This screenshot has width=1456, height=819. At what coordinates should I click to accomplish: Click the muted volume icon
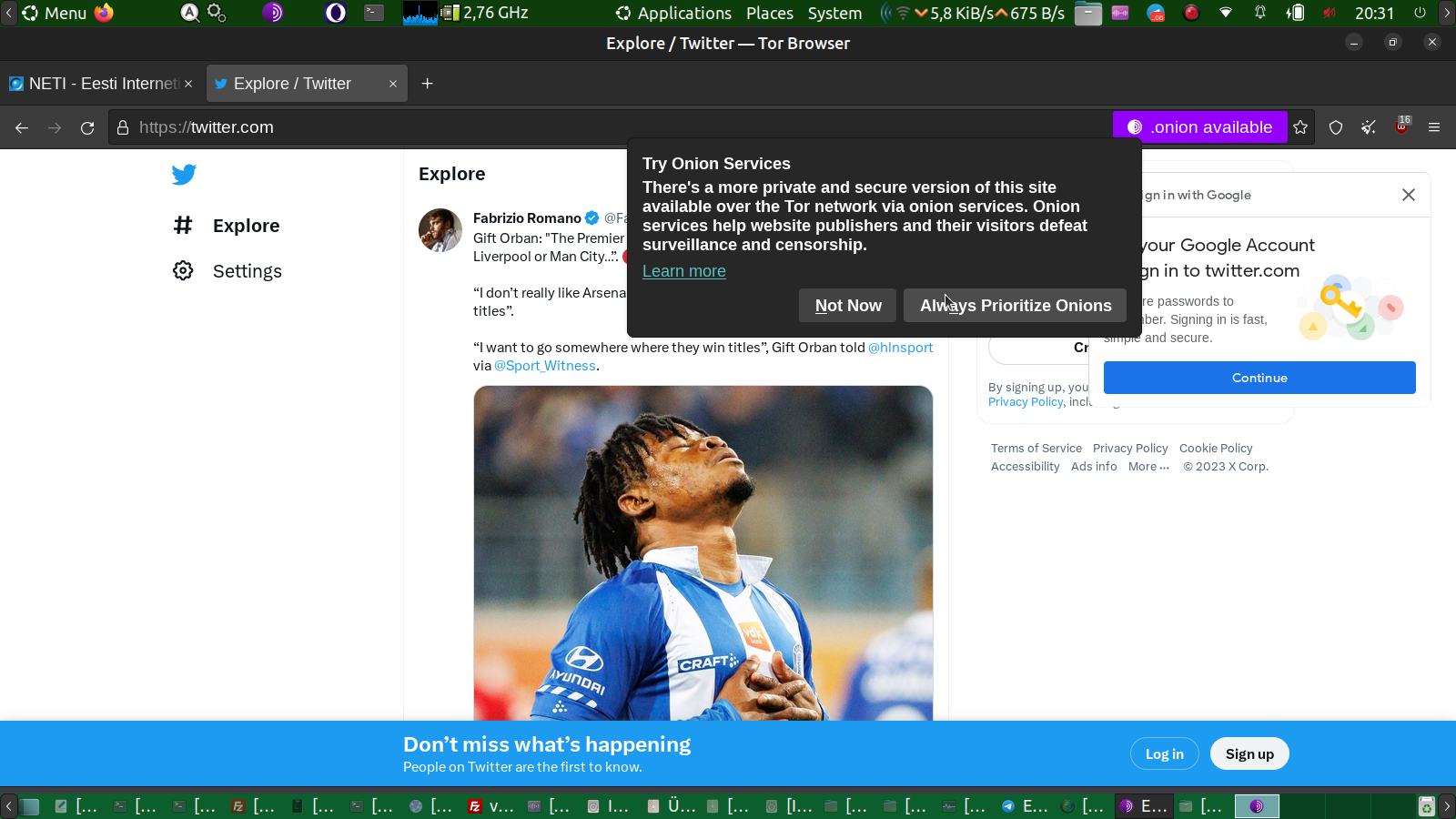point(1330,13)
